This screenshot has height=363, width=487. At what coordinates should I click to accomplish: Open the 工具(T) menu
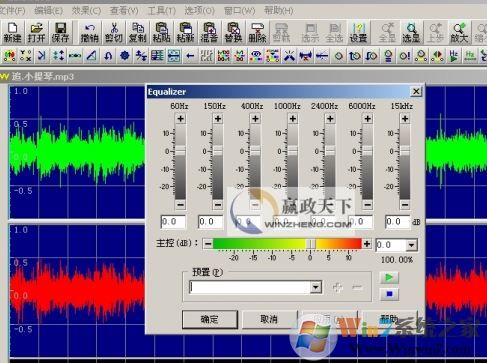[x=161, y=11]
